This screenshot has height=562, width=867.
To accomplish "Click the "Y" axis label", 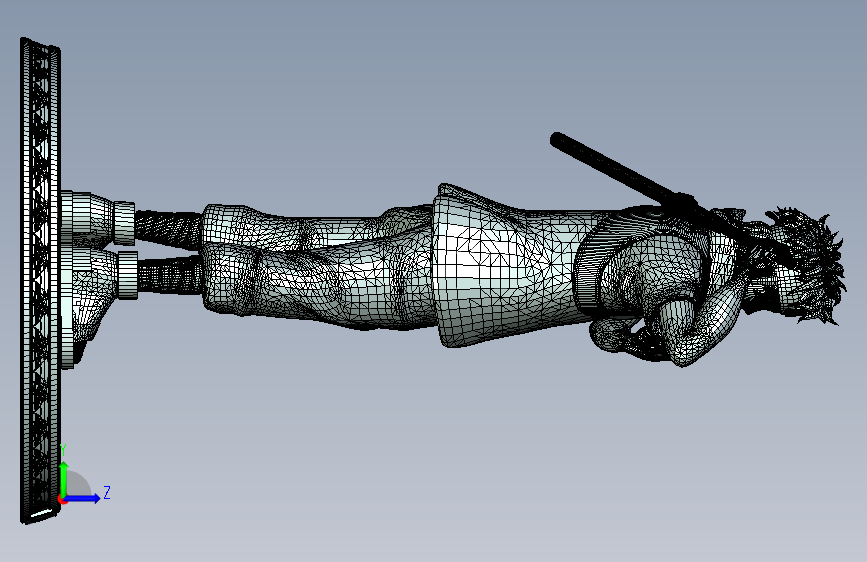I will (63, 450).
